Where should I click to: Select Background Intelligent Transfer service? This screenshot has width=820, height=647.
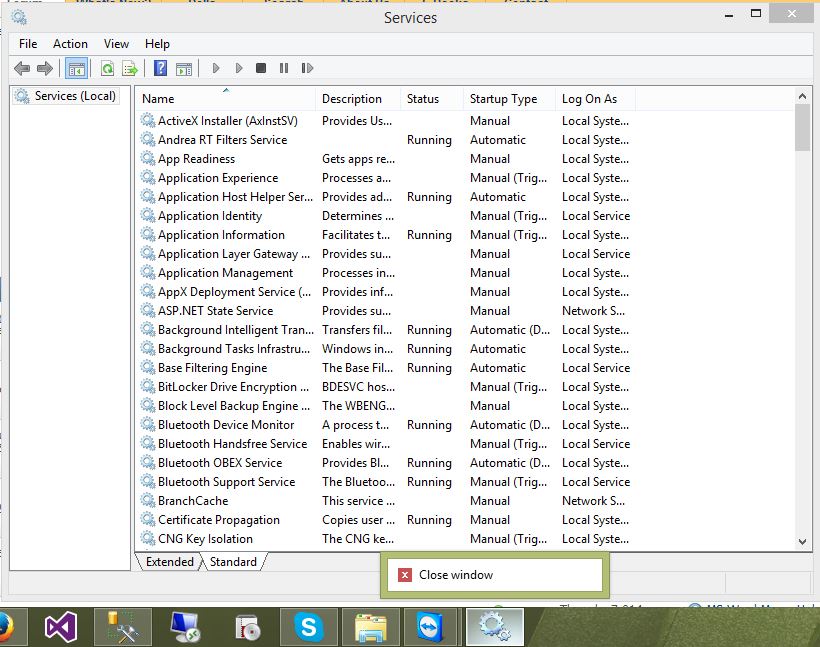[x=385, y=330]
